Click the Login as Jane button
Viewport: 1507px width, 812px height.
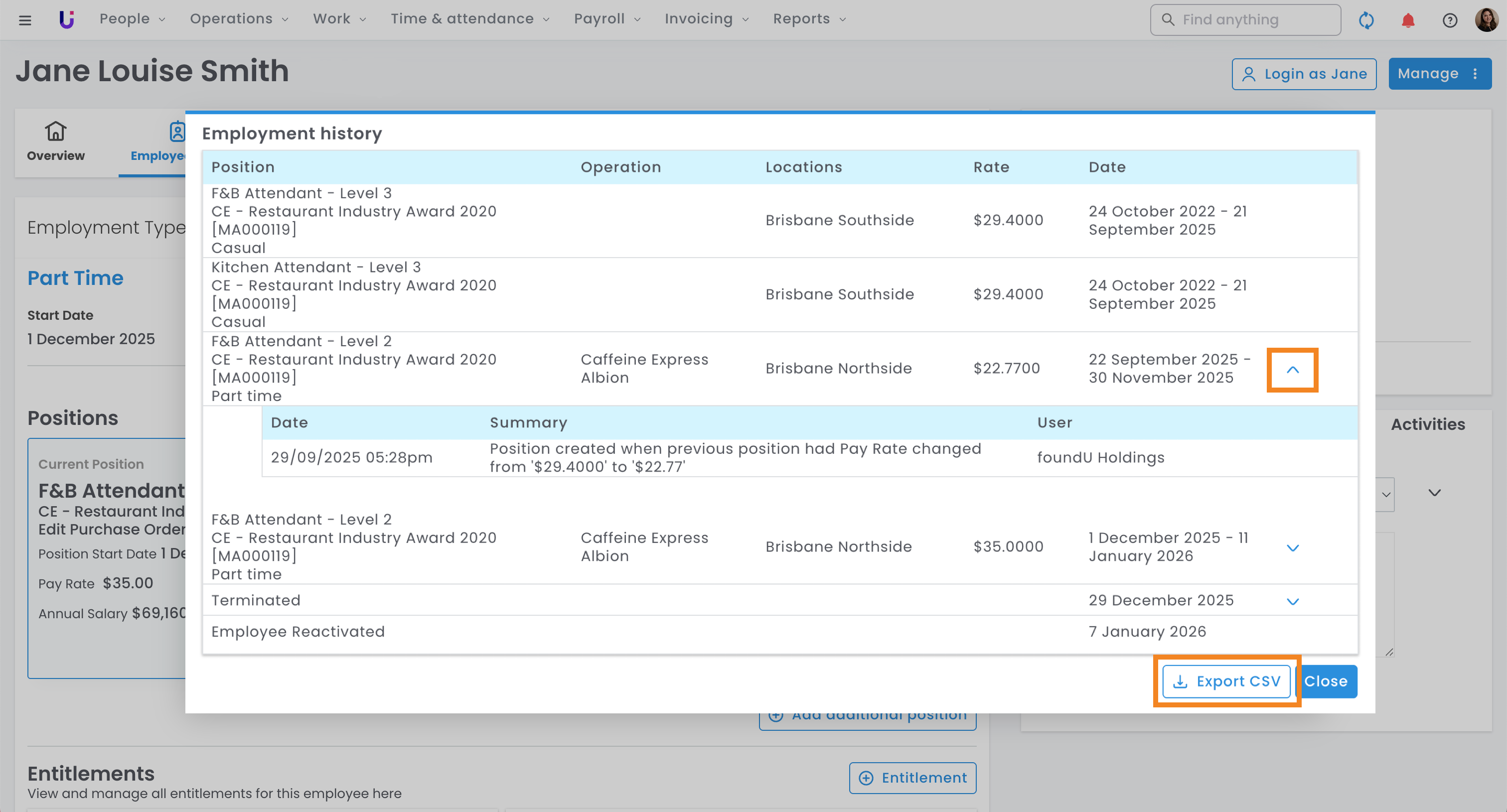pyautogui.click(x=1304, y=74)
